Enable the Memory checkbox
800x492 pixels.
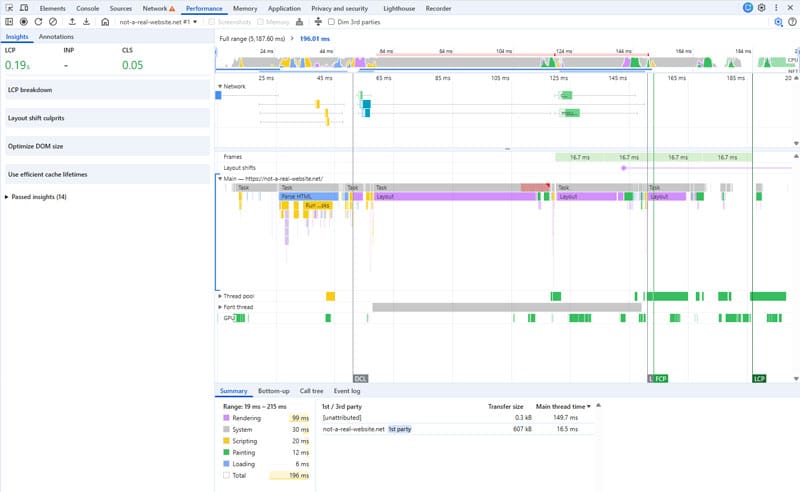coord(261,22)
